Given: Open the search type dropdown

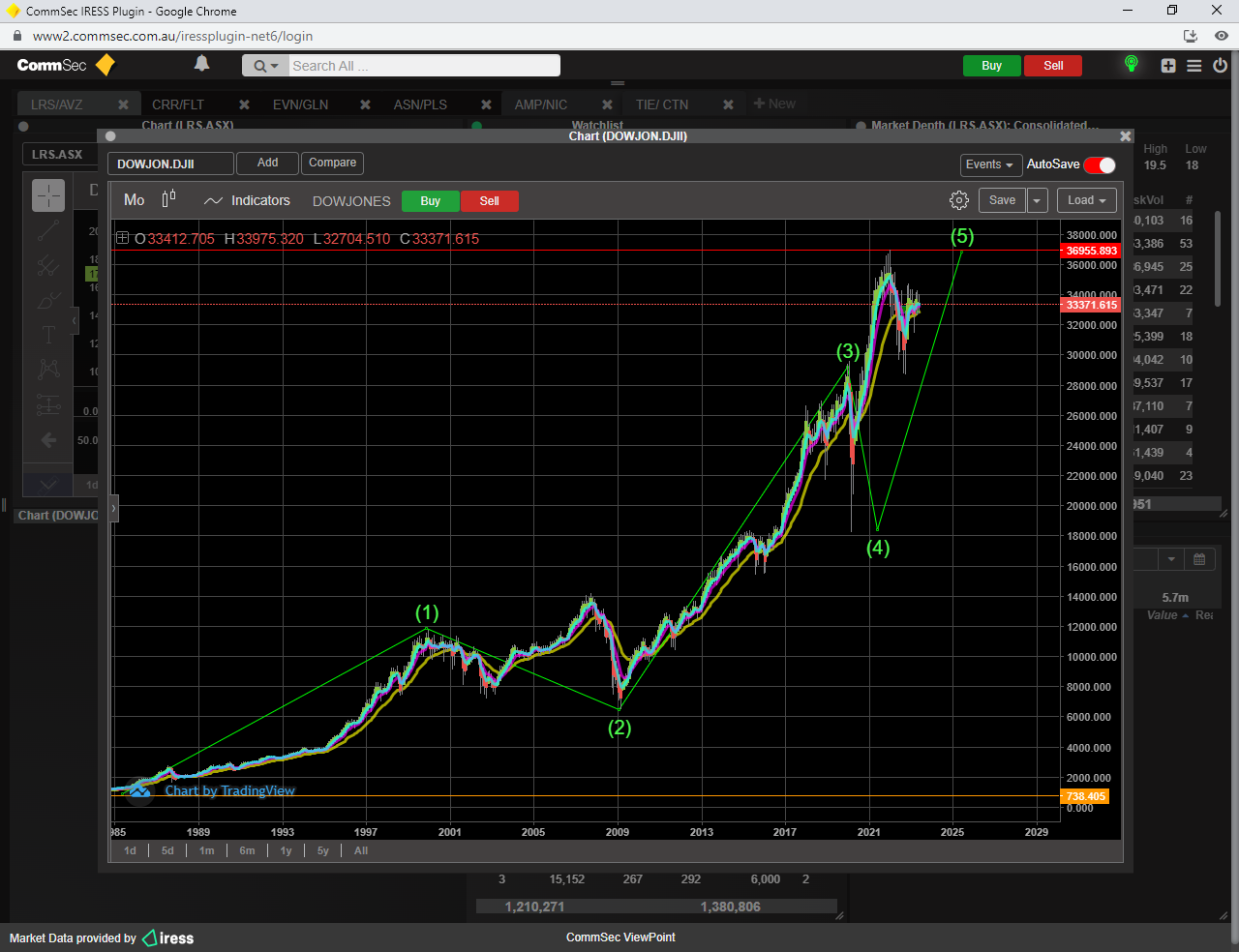Looking at the screenshot, I should [x=265, y=66].
